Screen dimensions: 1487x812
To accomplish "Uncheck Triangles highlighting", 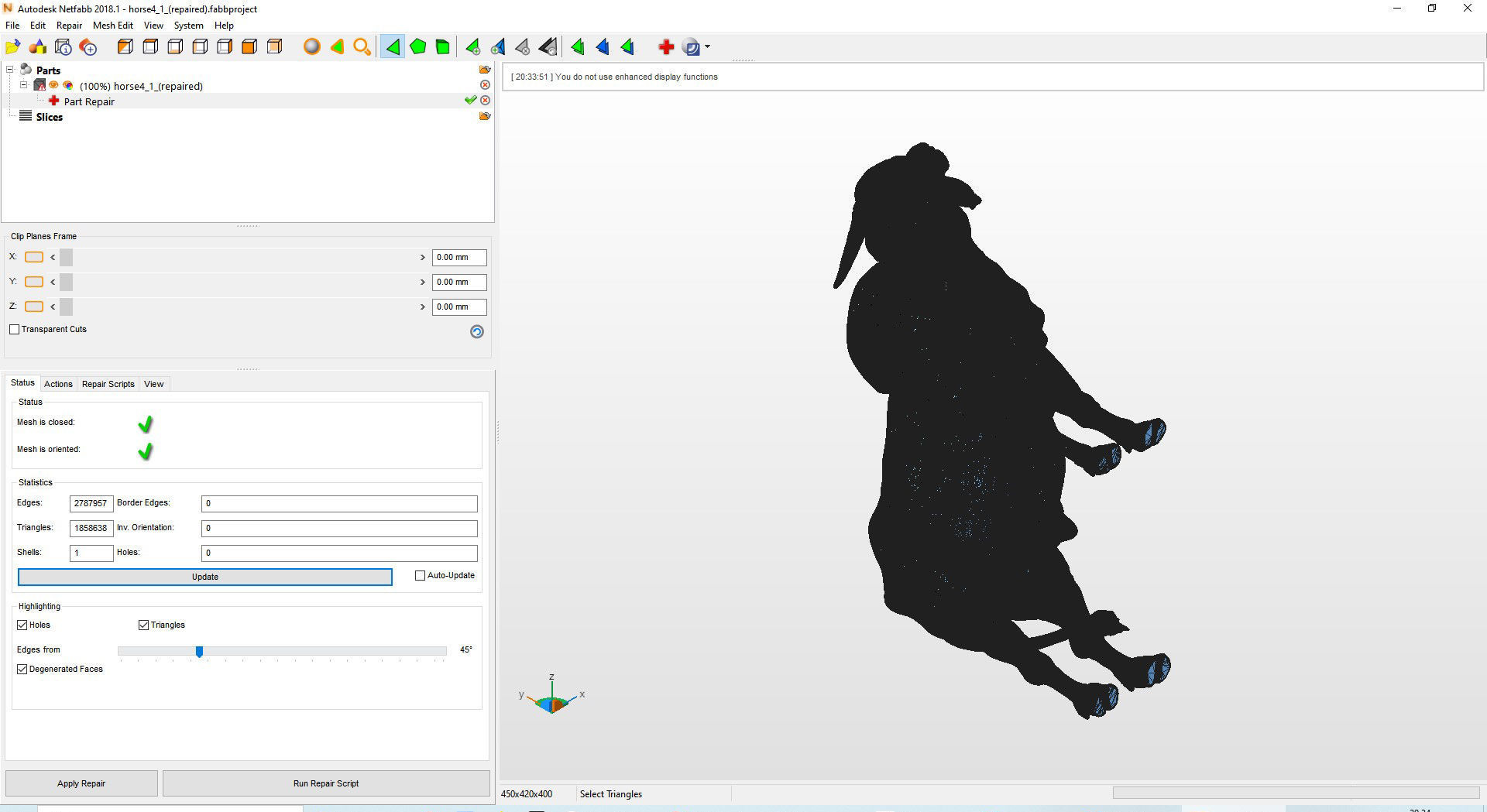I will pyautogui.click(x=143, y=625).
